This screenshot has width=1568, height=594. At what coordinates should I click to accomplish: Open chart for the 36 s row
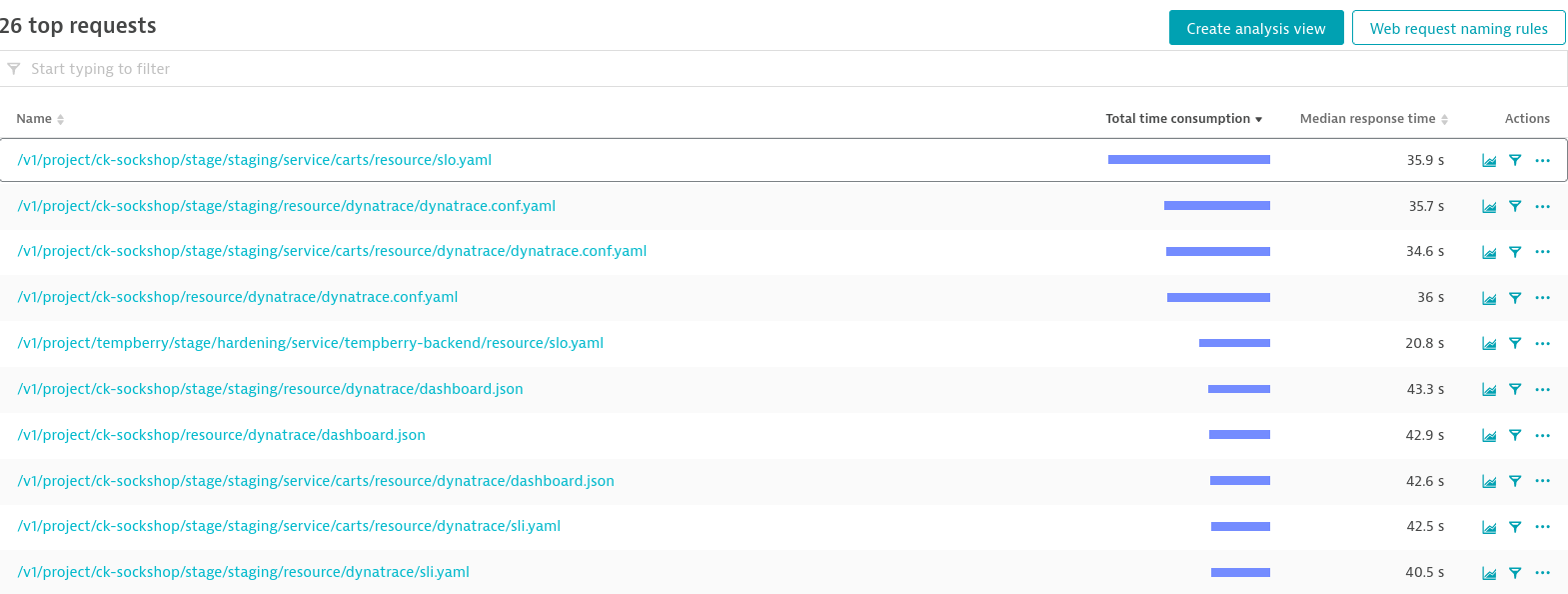coord(1489,298)
